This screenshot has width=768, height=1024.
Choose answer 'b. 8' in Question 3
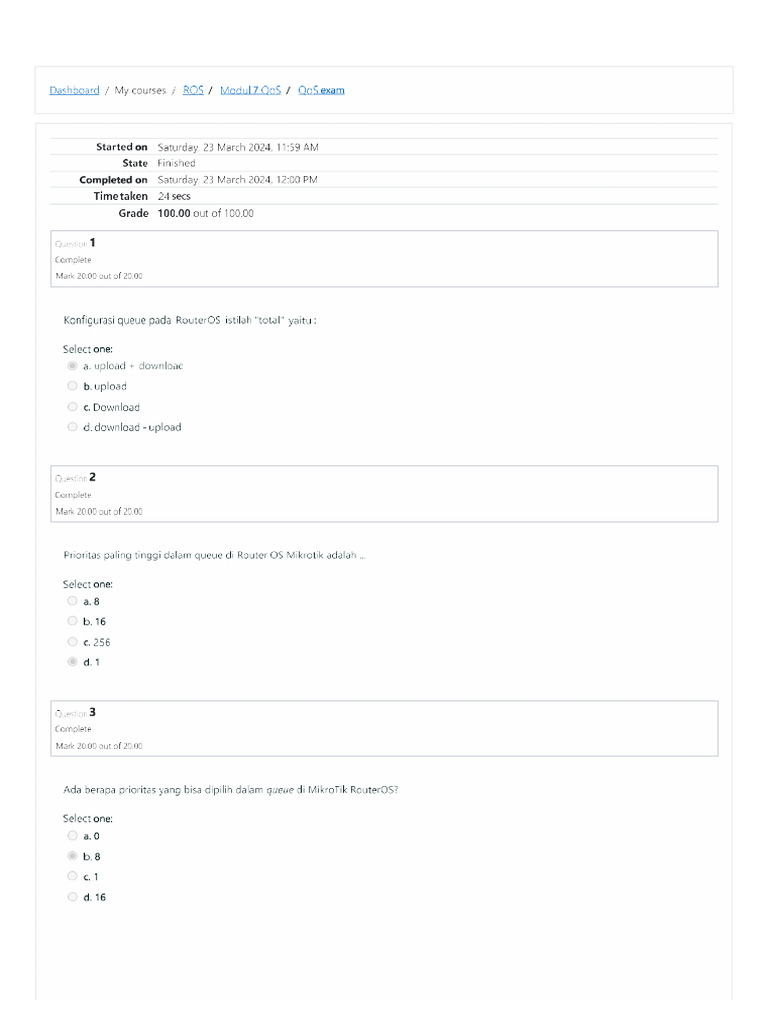(72, 856)
